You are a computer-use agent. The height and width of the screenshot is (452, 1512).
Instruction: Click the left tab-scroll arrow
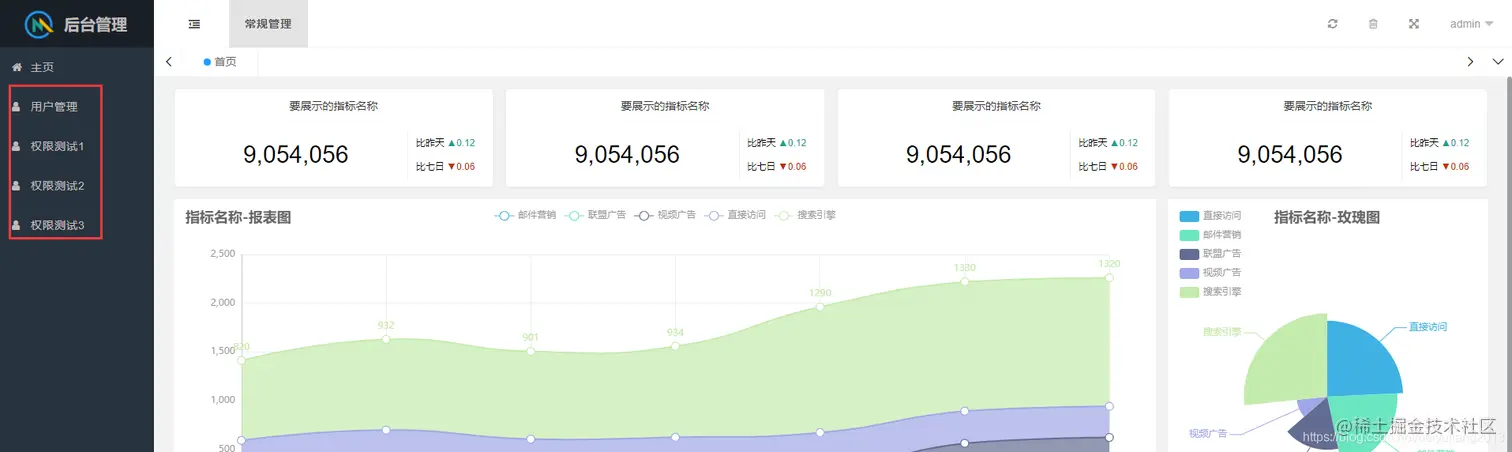[x=169, y=62]
